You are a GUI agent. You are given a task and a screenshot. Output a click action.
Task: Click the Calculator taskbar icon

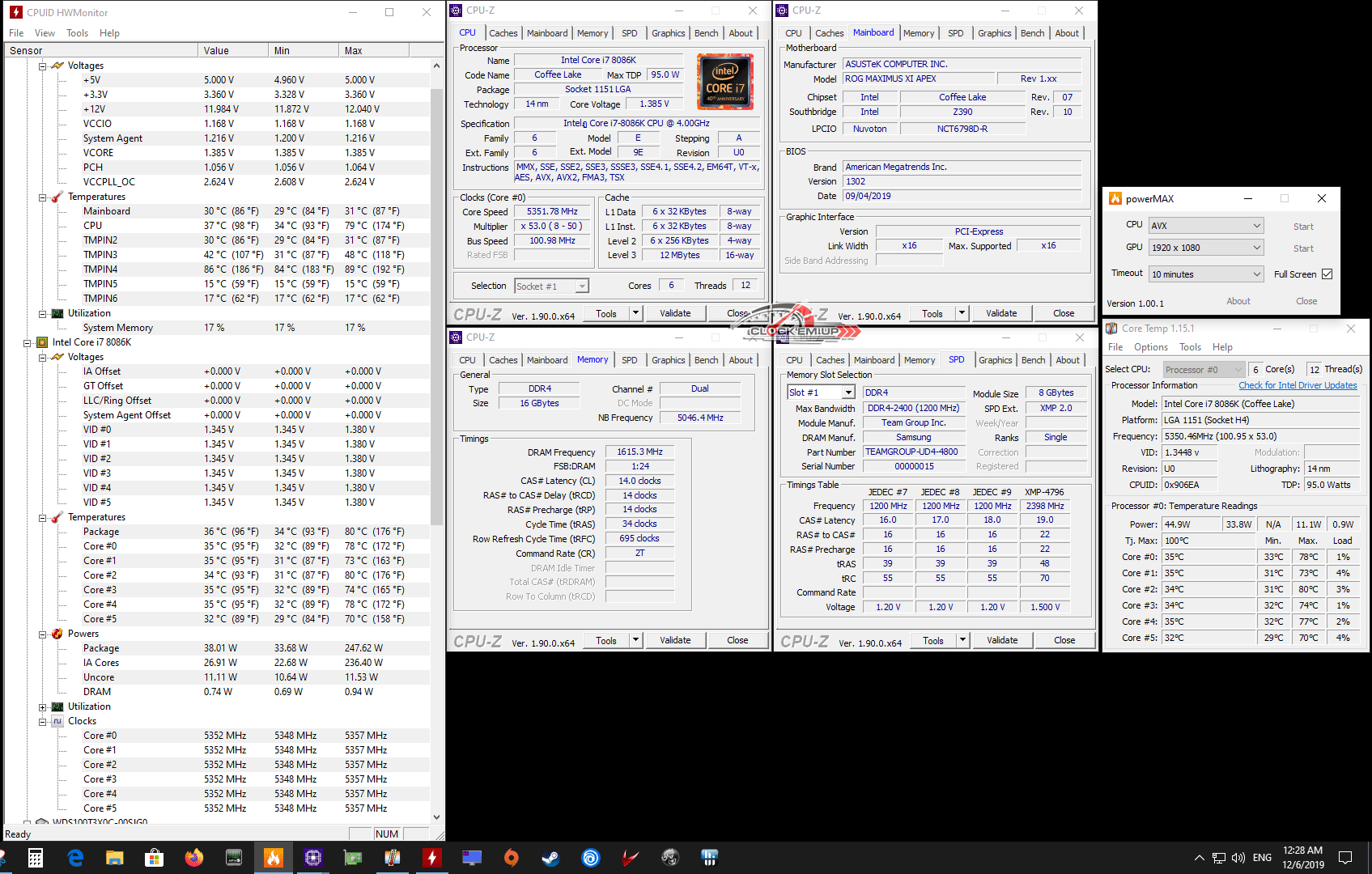click(x=35, y=858)
